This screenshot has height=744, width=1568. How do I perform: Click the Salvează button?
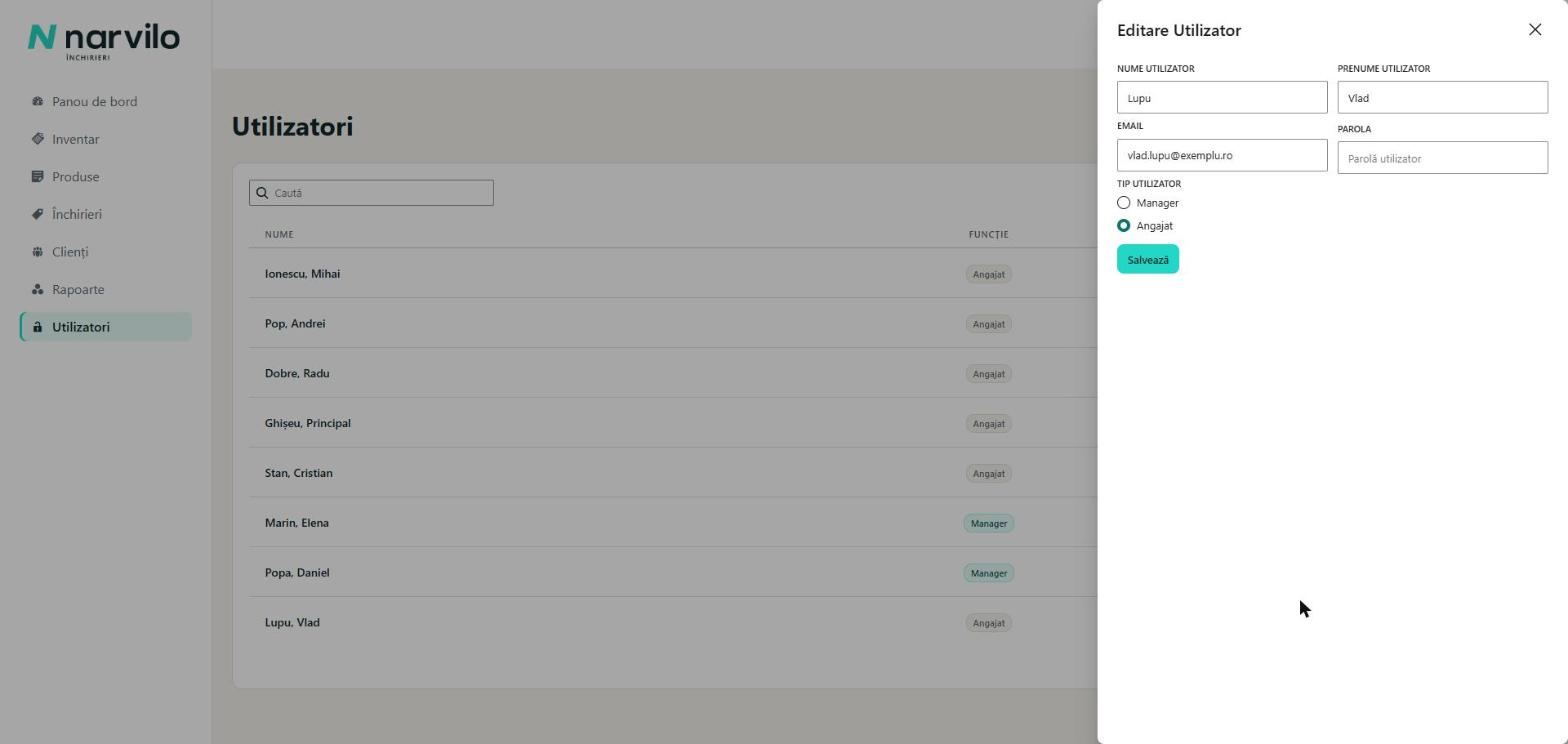(1148, 260)
